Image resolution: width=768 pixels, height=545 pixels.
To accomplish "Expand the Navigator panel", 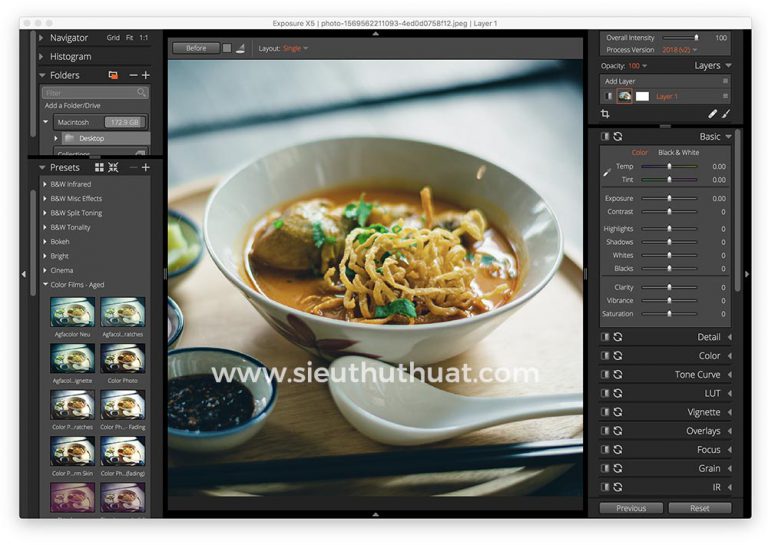I will coord(42,38).
